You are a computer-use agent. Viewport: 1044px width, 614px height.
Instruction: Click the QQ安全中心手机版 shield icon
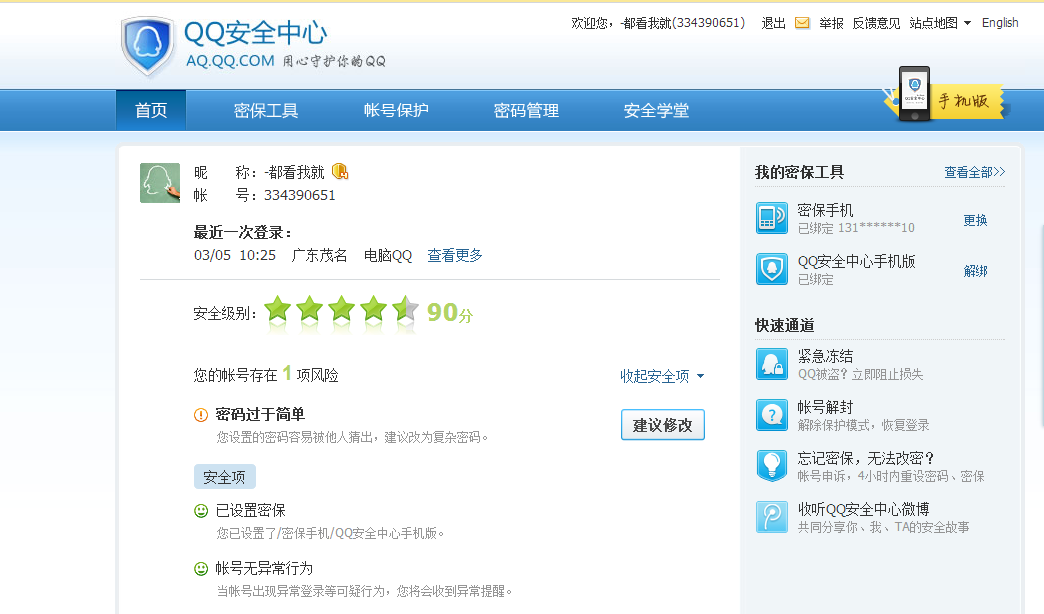[772, 269]
